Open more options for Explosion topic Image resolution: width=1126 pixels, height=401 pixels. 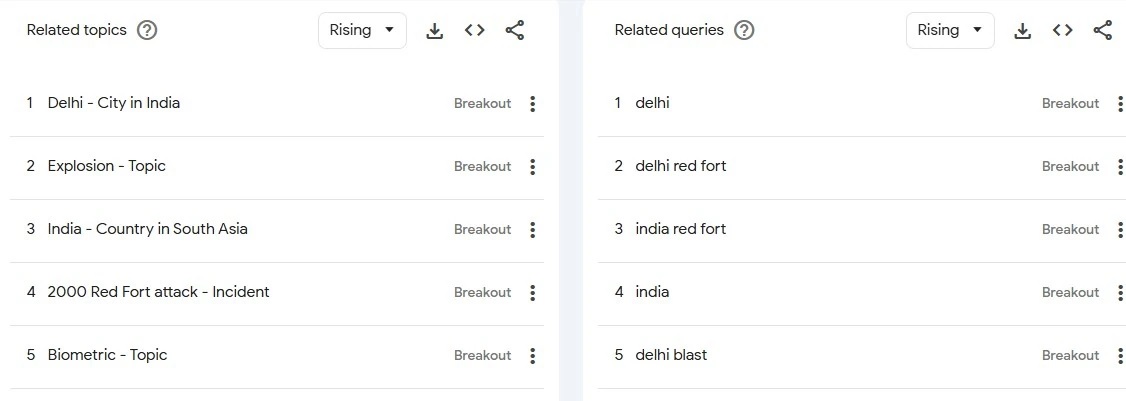[x=533, y=167]
